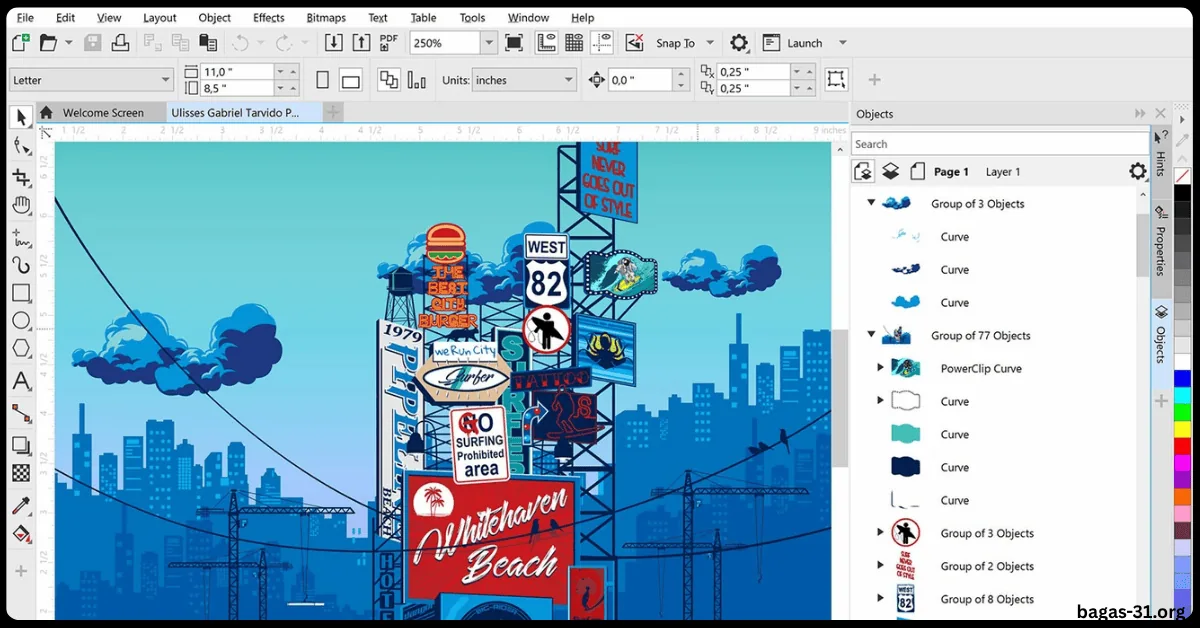Screen dimensions: 1200x628
Task: Switch page orientation to portrait
Action: (x=320, y=79)
